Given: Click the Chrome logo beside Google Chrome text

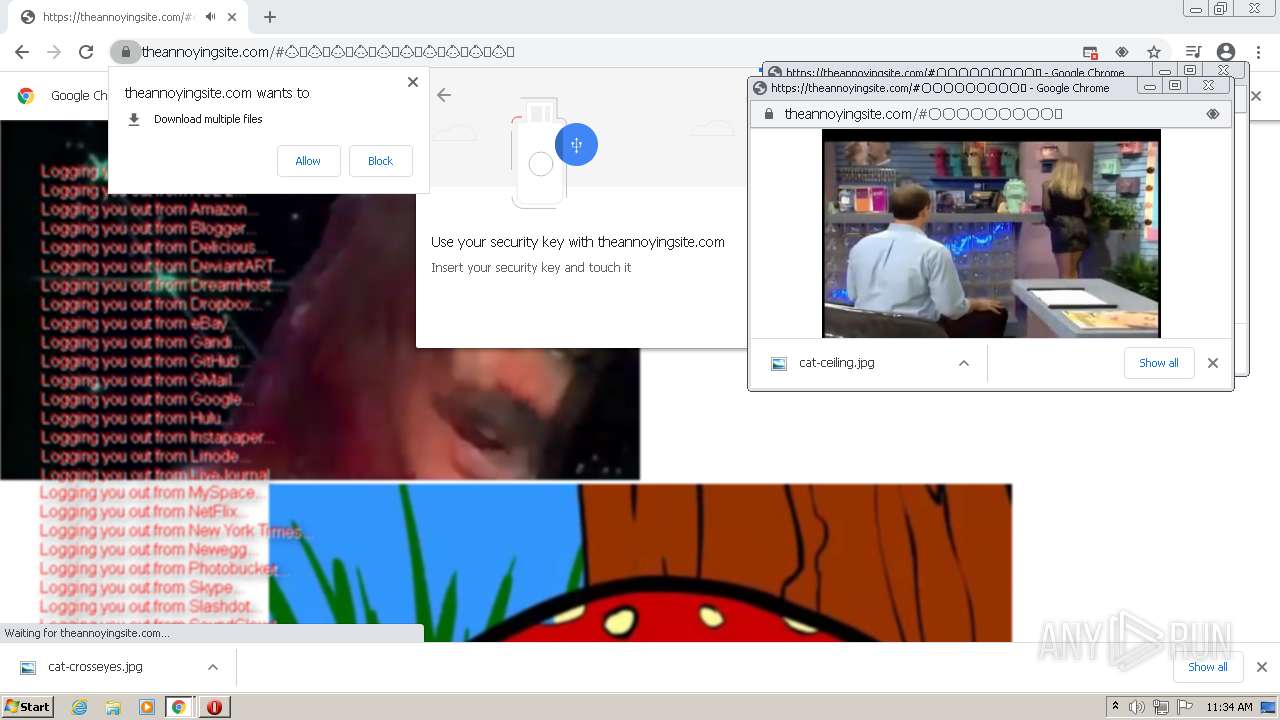Looking at the screenshot, I should point(26,95).
